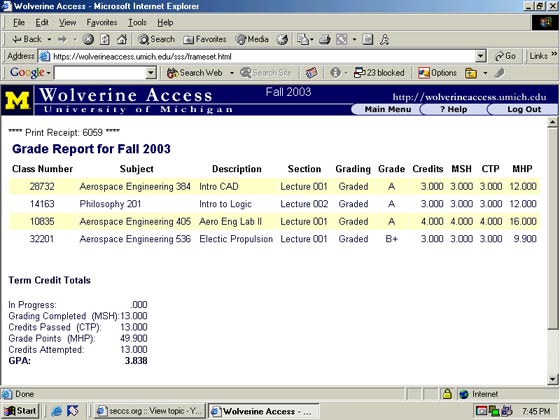Open Google toolbar Options

[438, 73]
